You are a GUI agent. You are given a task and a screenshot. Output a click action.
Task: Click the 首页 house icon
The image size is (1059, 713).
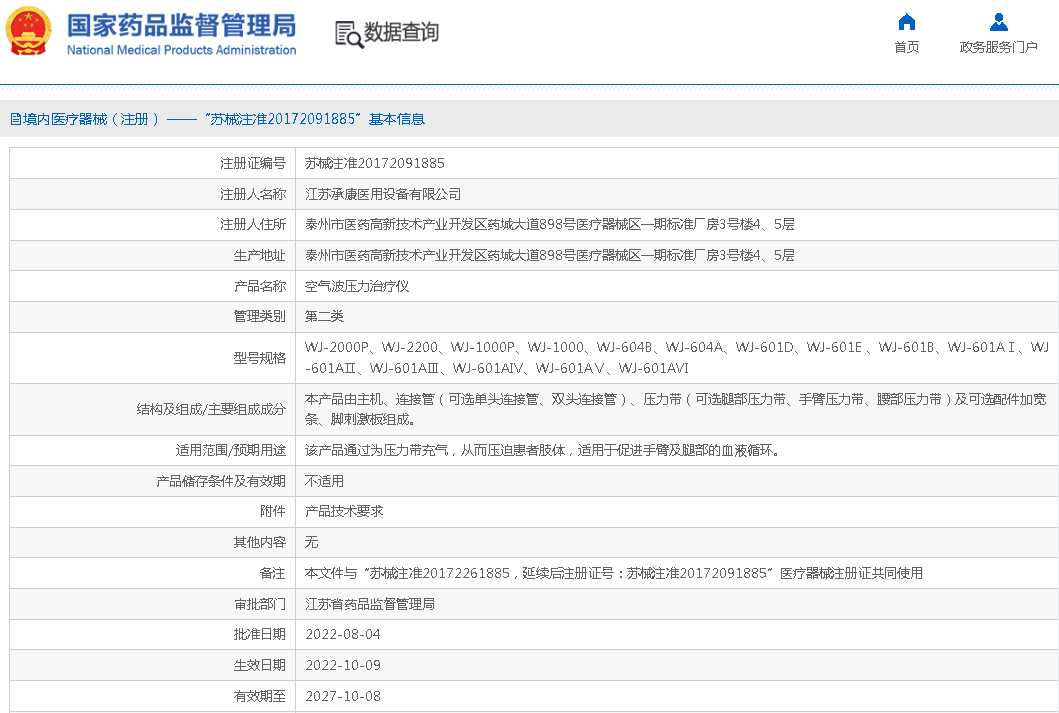pos(906,22)
